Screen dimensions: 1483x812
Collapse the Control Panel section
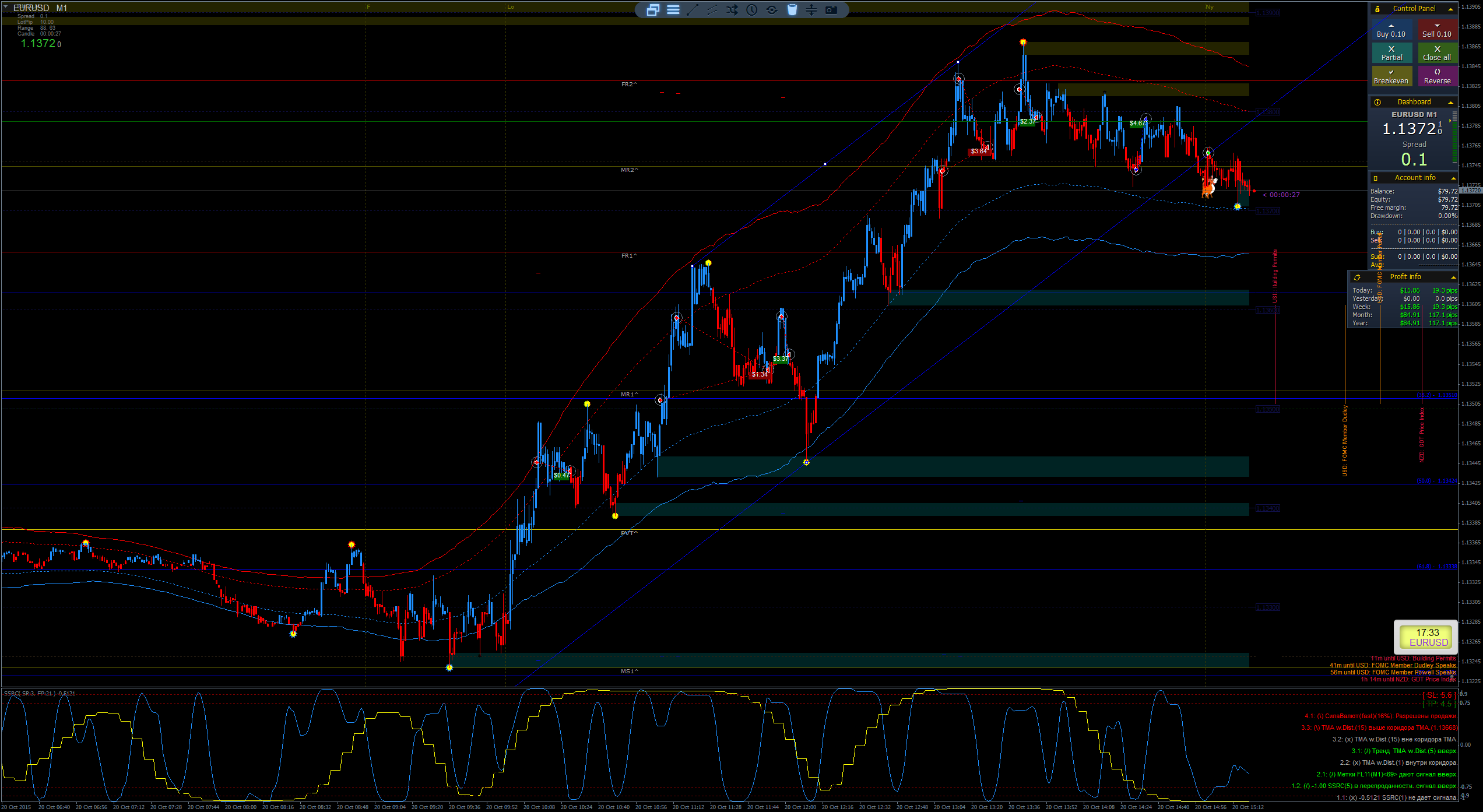coord(1451,9)
